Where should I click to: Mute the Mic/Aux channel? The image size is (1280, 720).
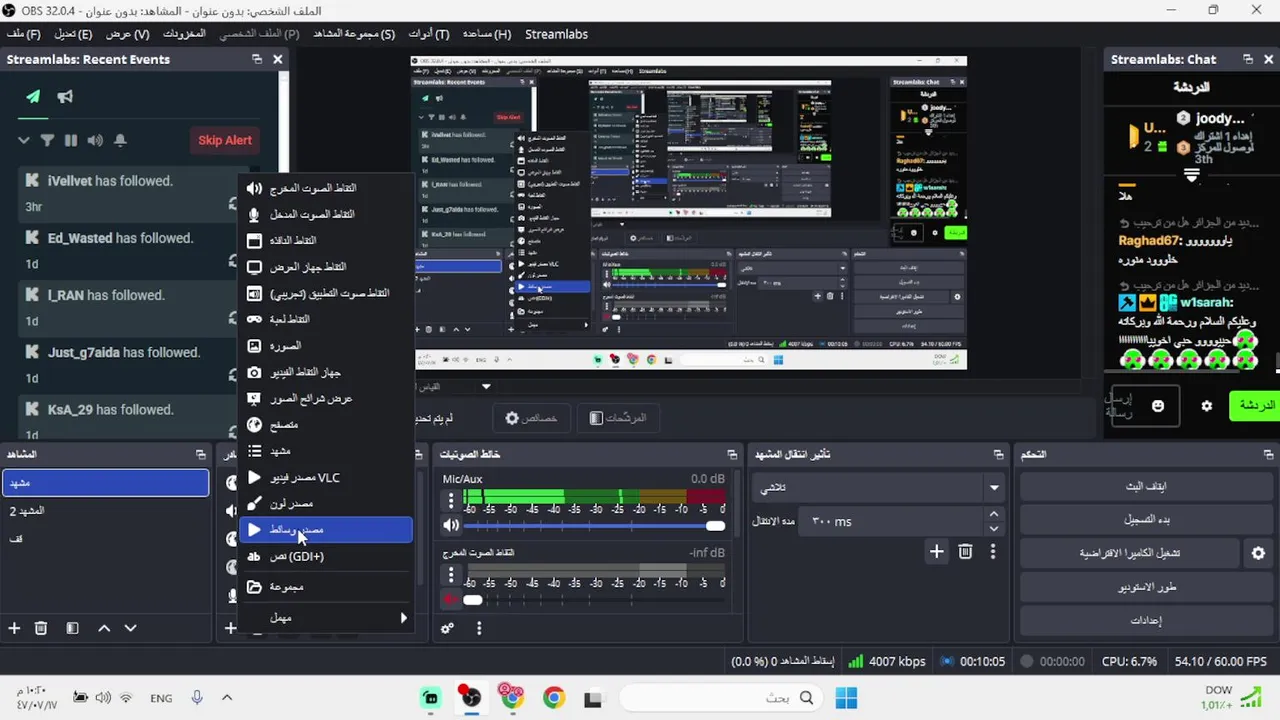[452, 525]
